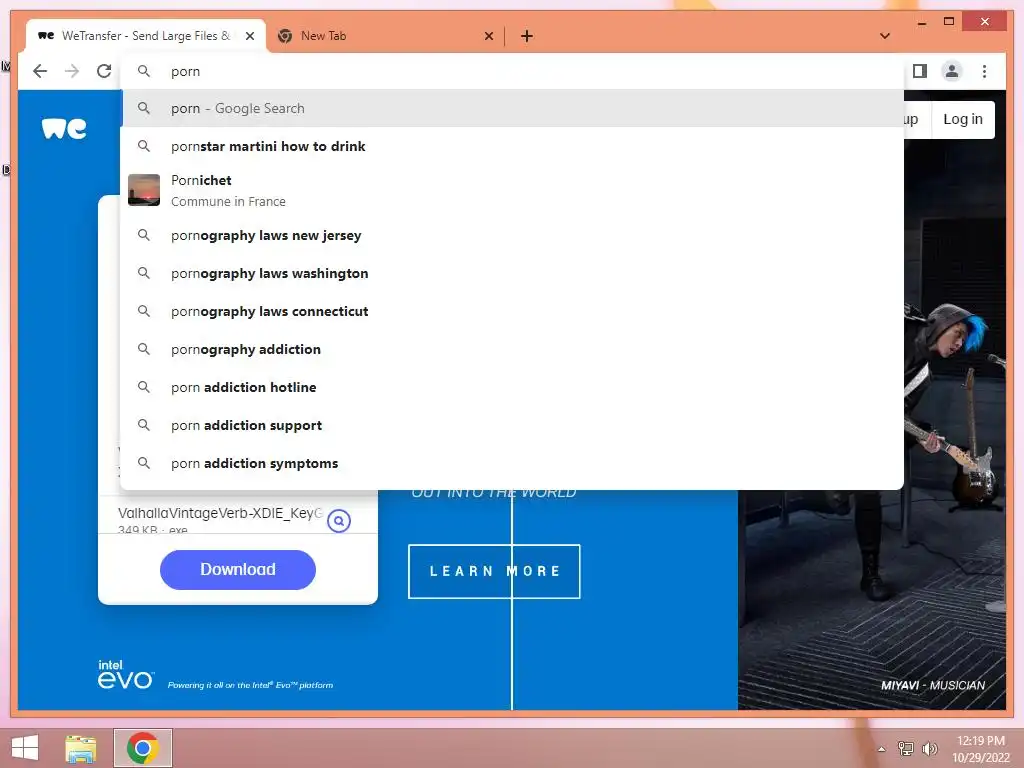Click the Intel Evo logo
Screen dimensions: 1024x768
point(125,675)
